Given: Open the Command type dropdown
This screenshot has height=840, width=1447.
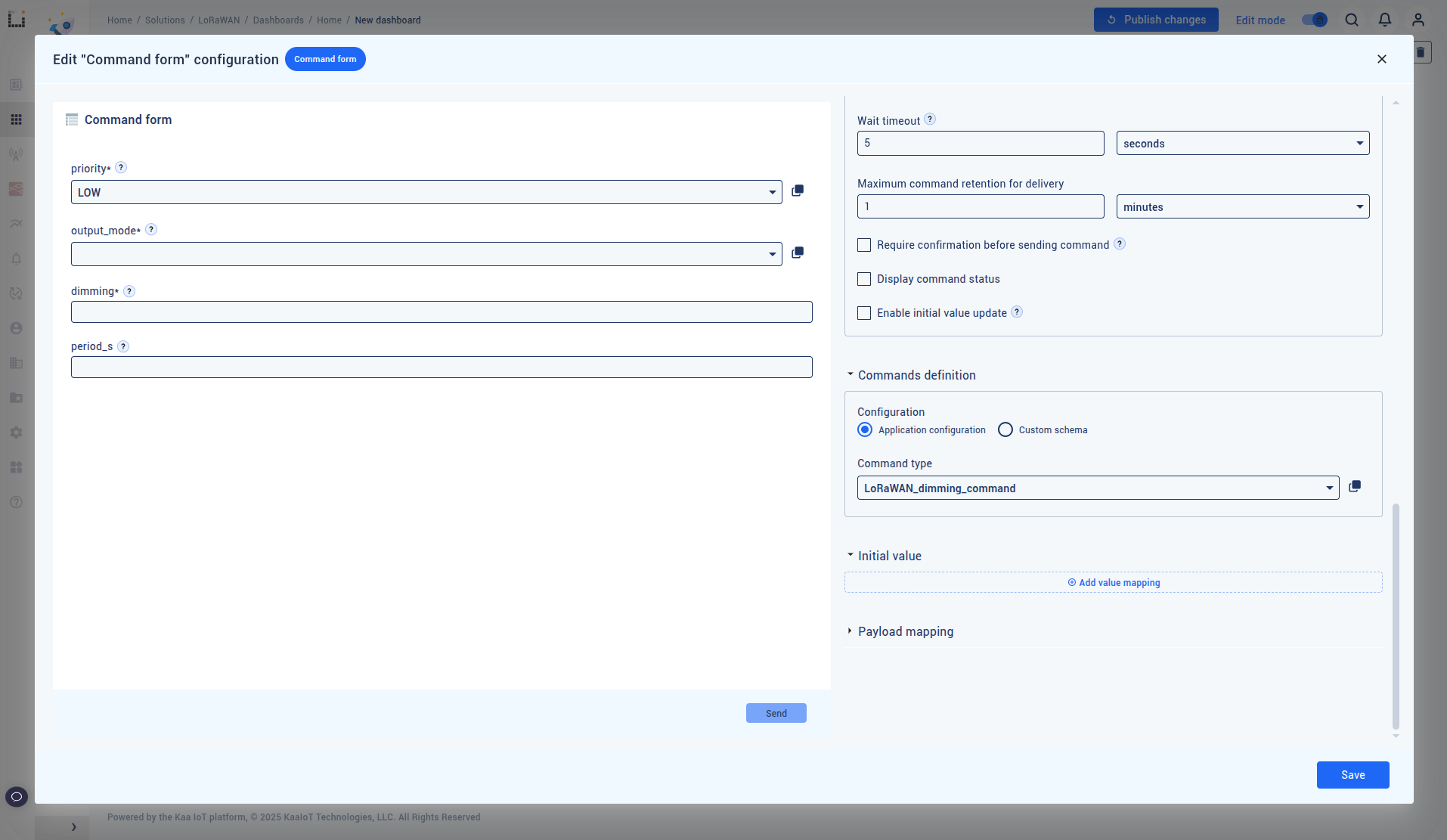Looking at the screenshot, I should click(1098, 488).
